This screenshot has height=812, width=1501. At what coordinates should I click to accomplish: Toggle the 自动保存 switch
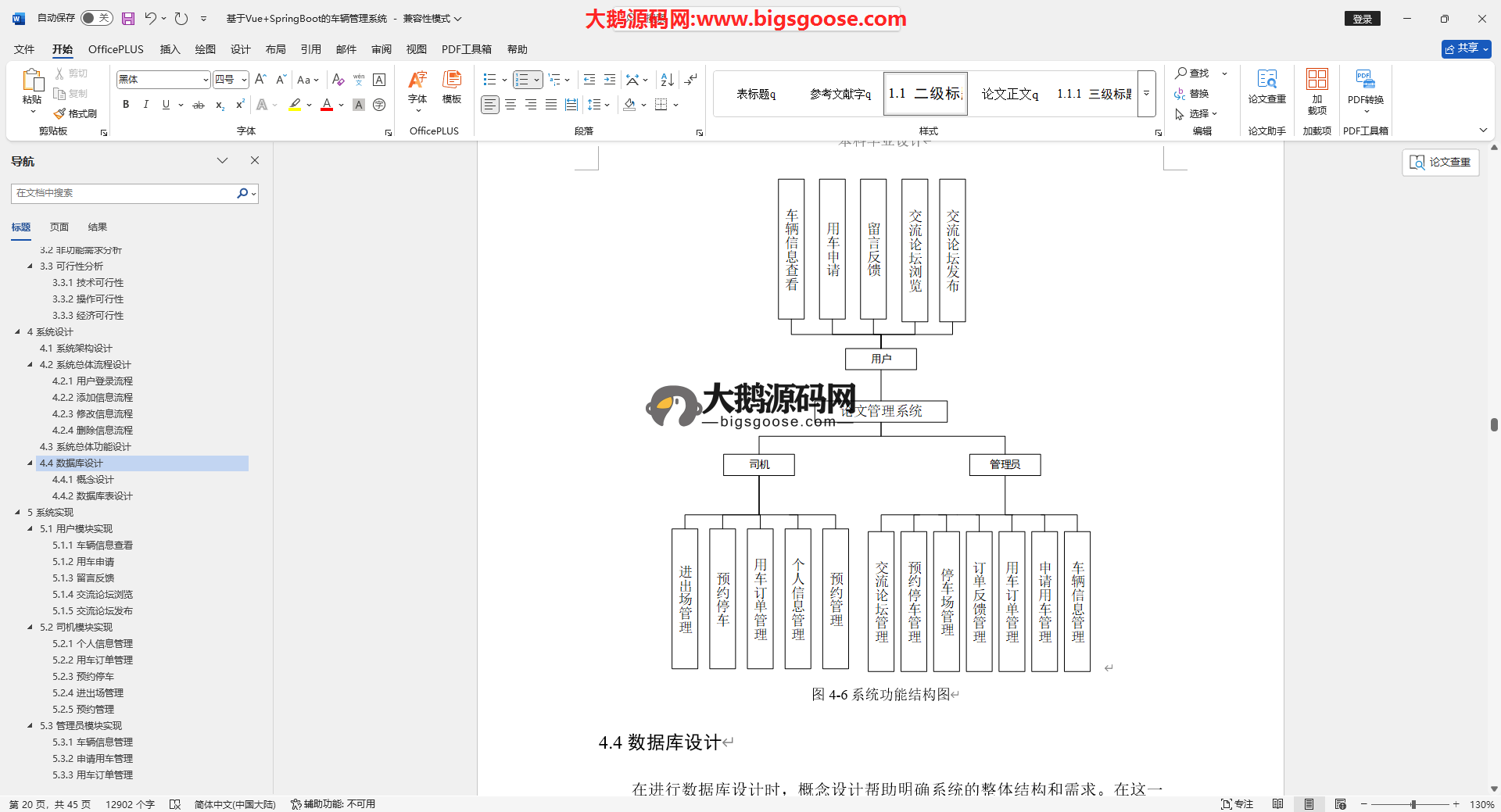[x=96, y=18]
